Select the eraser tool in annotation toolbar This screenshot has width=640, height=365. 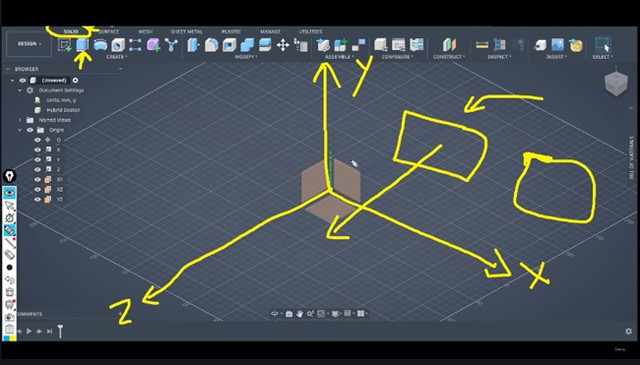coord(9,255)
